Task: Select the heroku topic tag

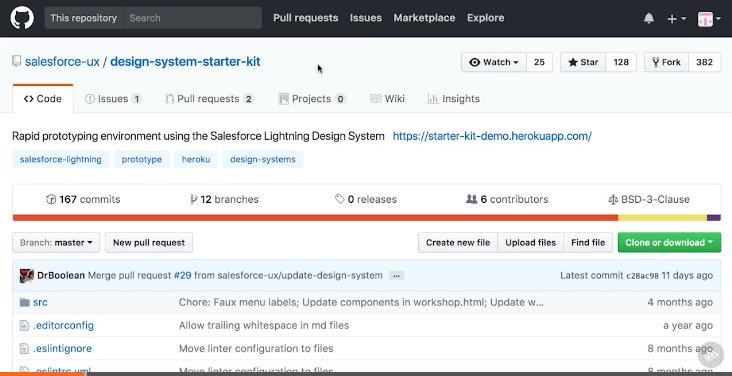Action: 196,159
